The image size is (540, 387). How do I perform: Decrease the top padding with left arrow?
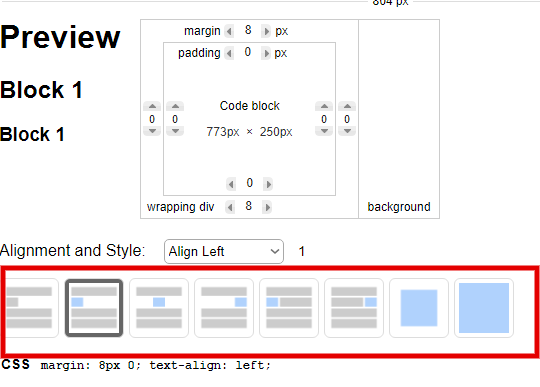(x=229, y=53)
